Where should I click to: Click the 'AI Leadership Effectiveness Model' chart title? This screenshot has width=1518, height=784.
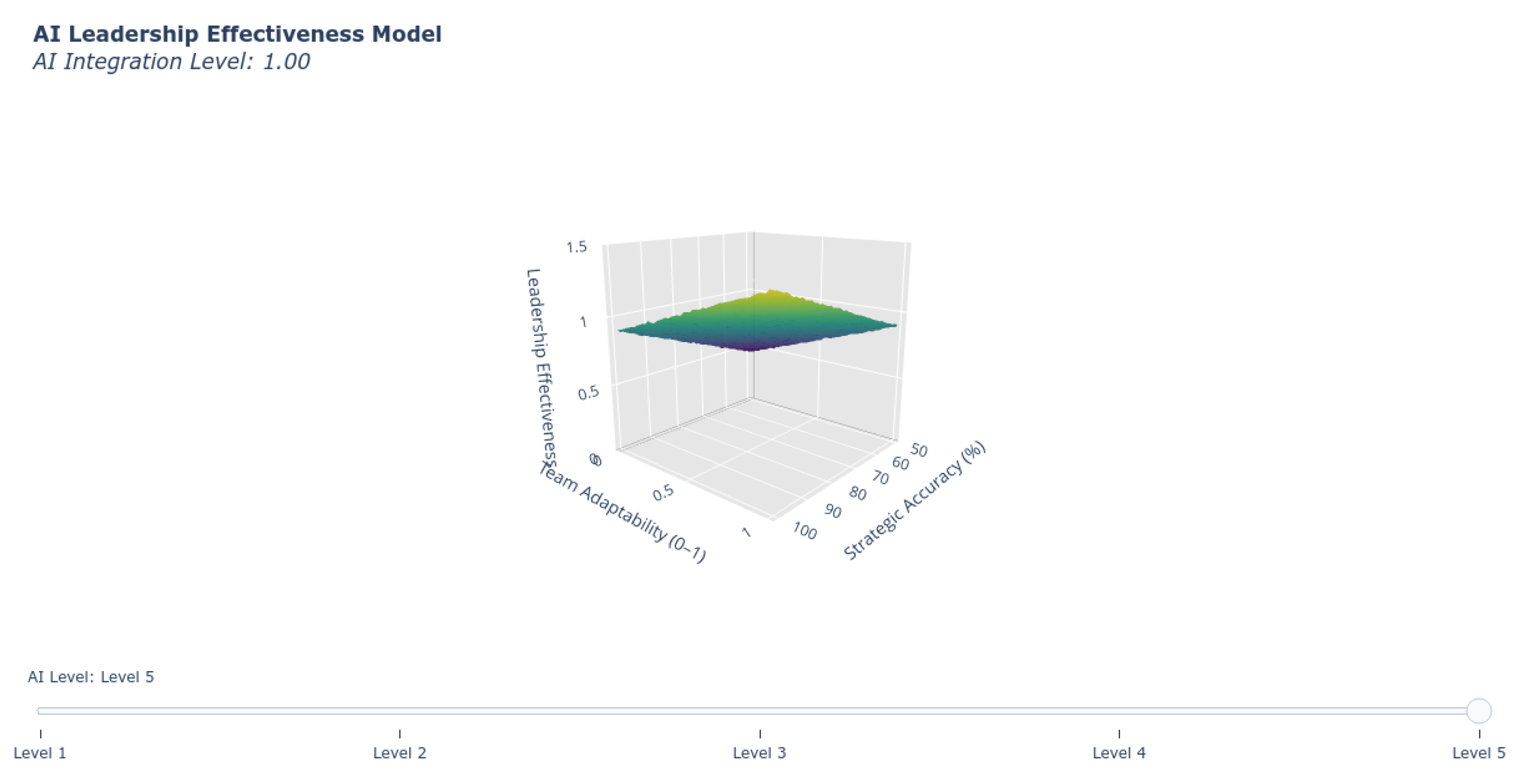tap(237, 34)
